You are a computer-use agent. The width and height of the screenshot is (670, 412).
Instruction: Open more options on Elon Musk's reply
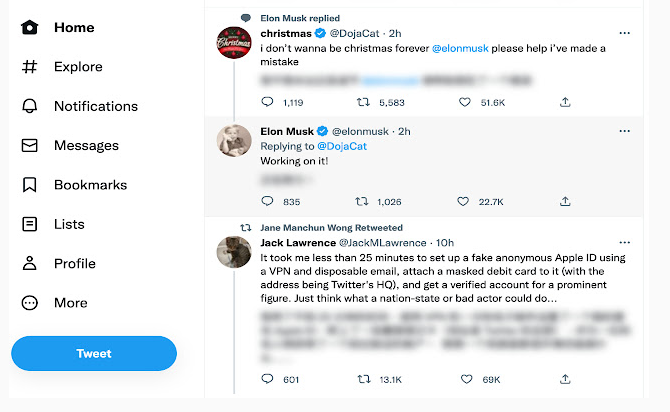click(x=625, y=131)
